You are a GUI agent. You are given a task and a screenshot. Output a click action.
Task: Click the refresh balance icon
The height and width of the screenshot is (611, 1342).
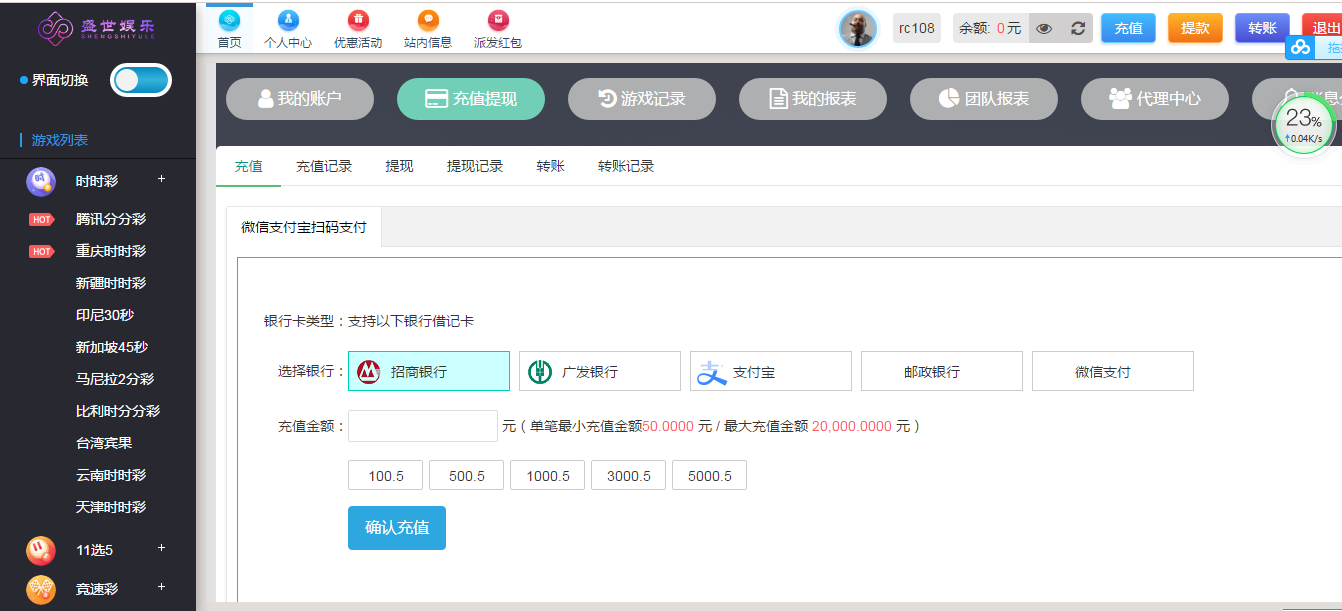(1077, 28)
